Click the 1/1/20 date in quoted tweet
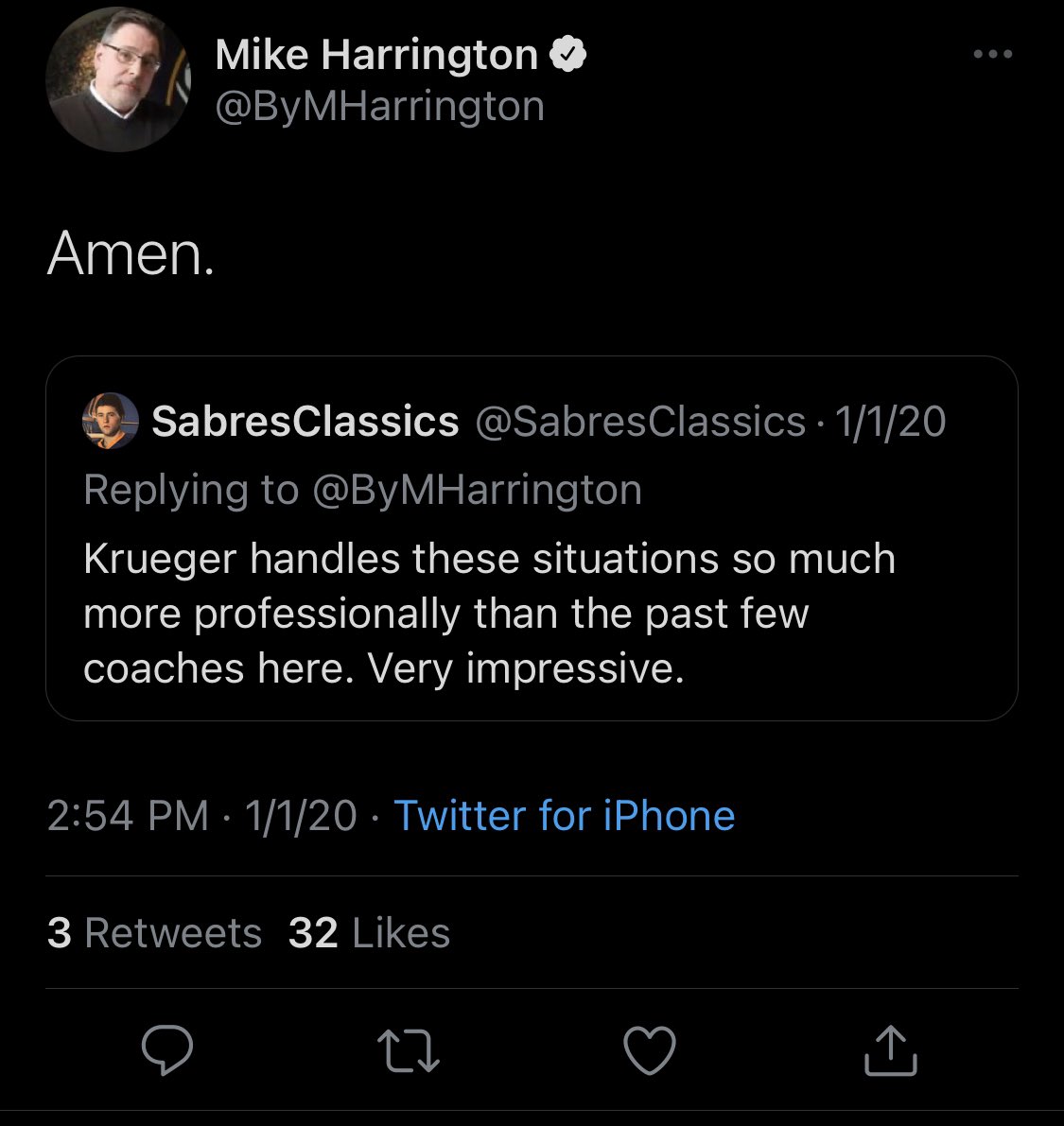 click(x=890, y=421)
